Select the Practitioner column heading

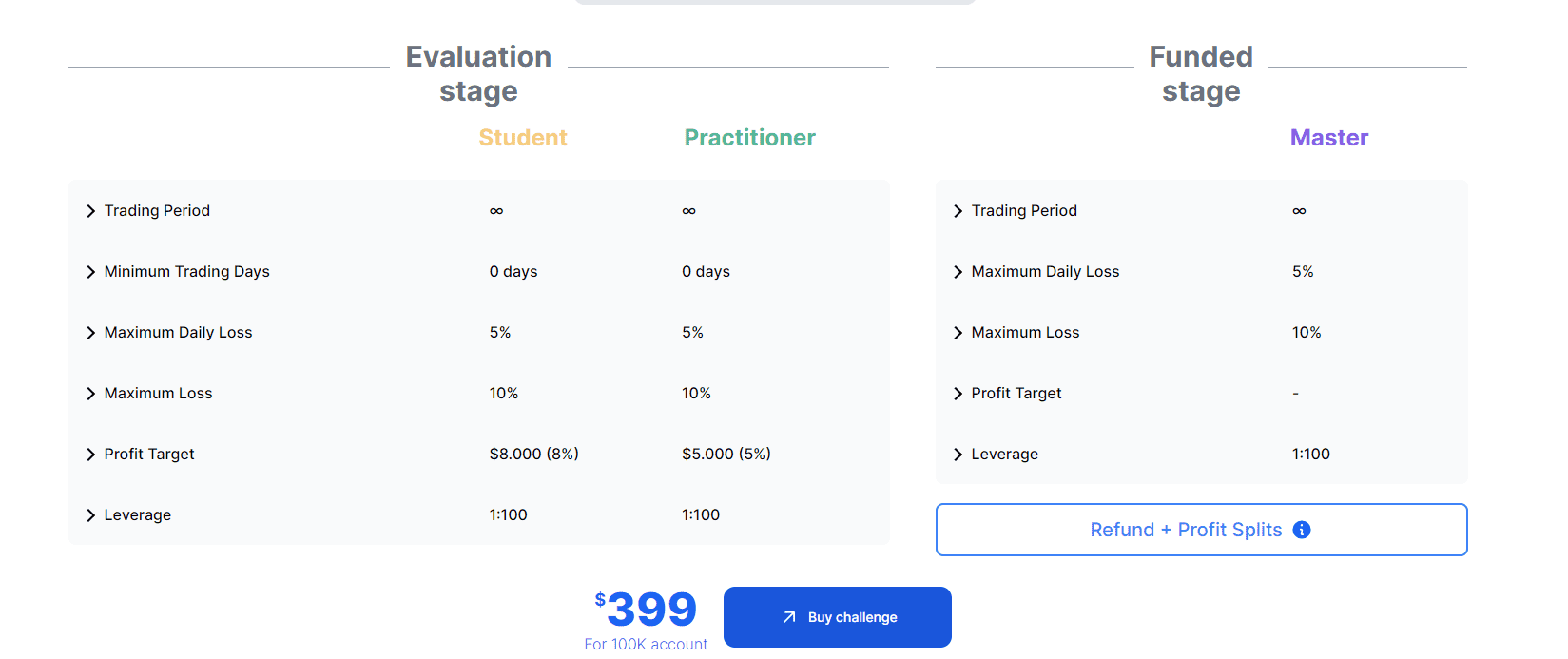coord(749,138)
